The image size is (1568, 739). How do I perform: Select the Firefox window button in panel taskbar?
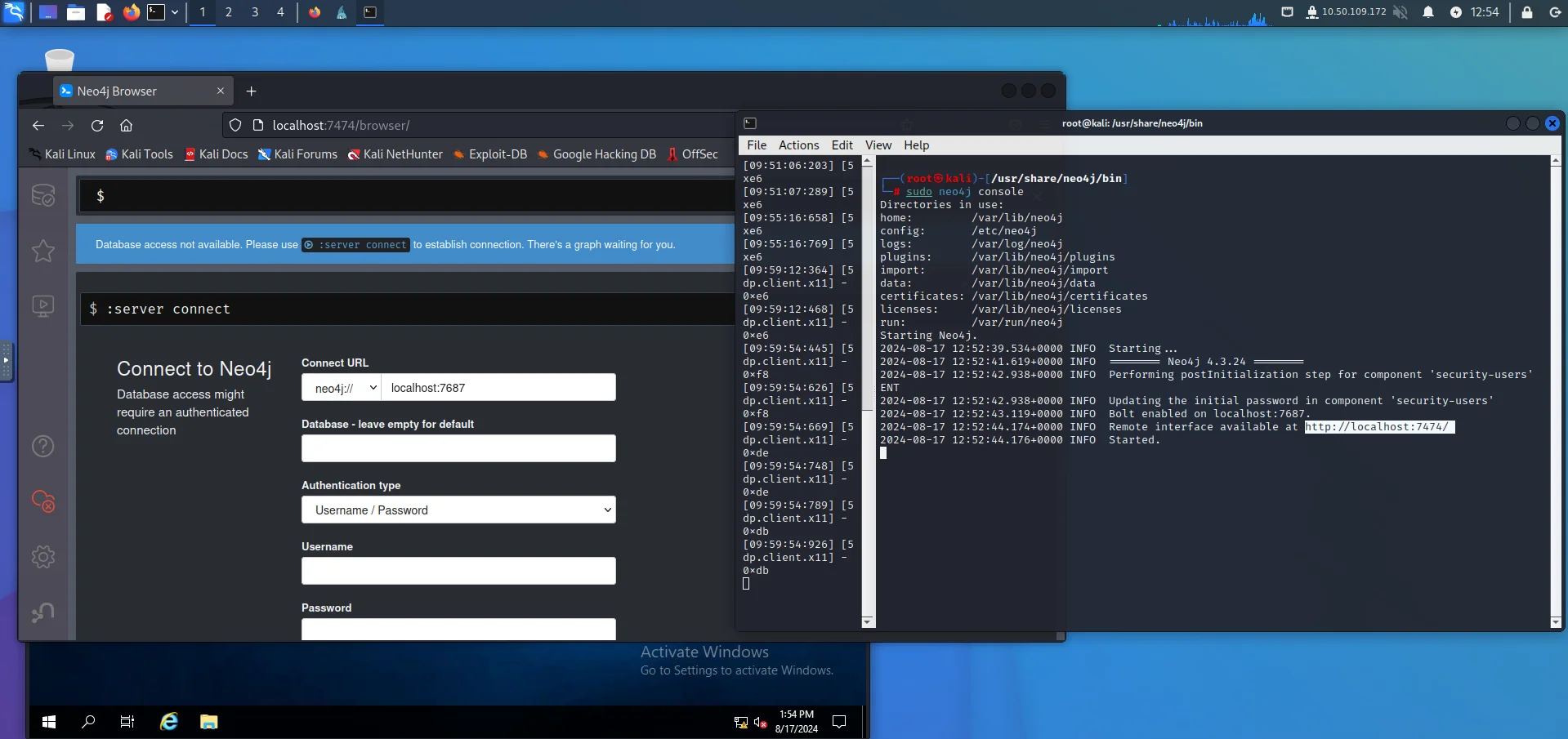coord(315,12)
